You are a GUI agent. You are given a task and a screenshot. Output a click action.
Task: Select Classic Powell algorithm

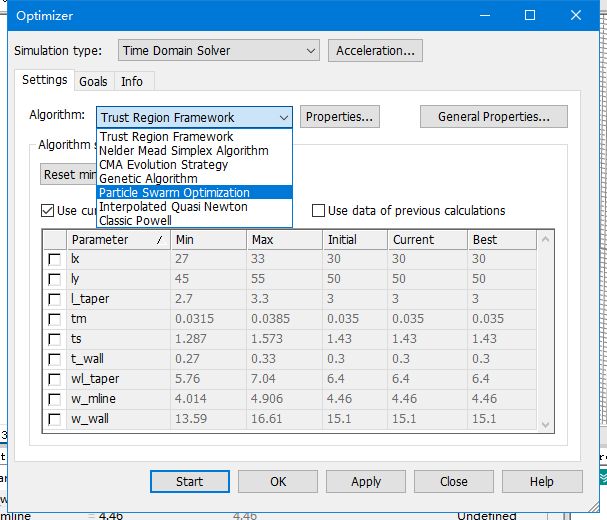point(194,220)
